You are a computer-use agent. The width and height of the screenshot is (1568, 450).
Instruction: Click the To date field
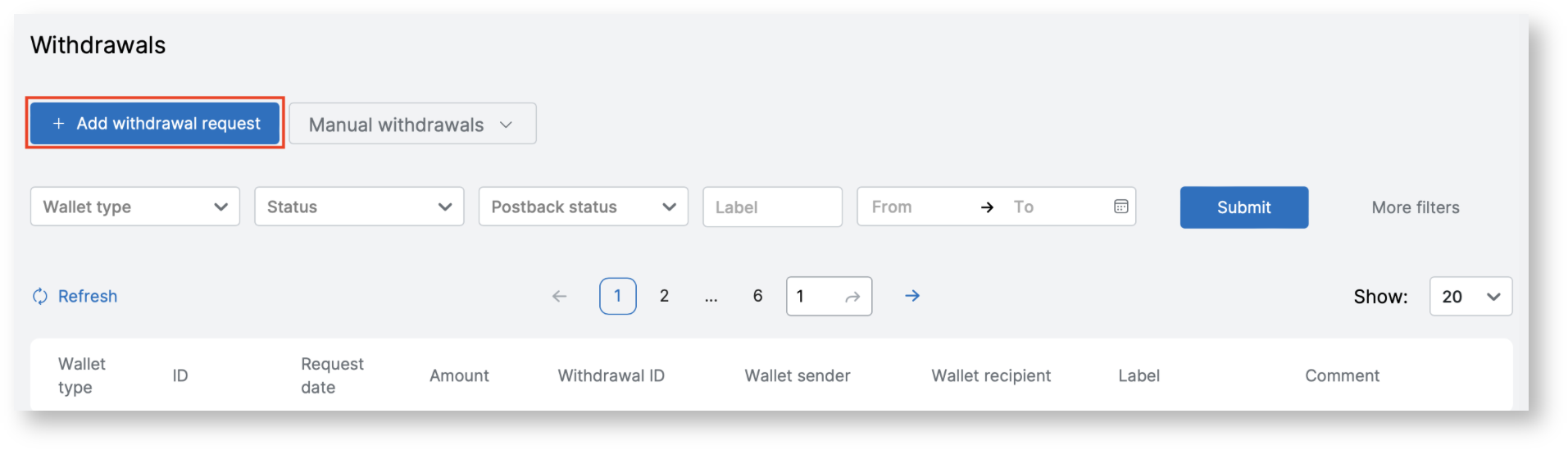tap(1053, 207)
